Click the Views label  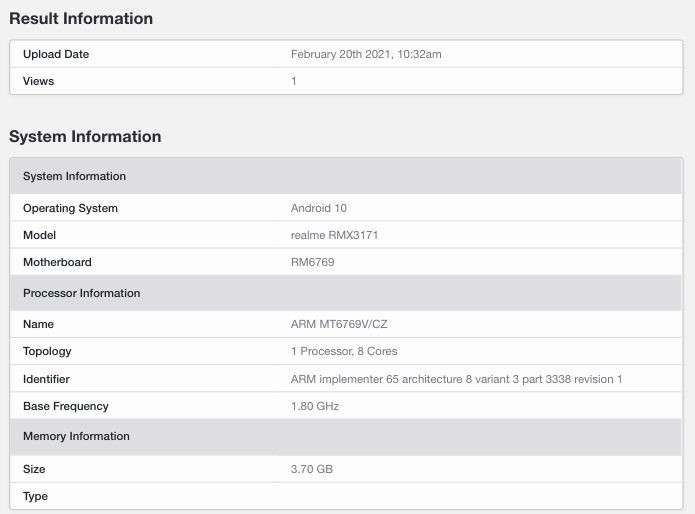click(x=39, y=81)
